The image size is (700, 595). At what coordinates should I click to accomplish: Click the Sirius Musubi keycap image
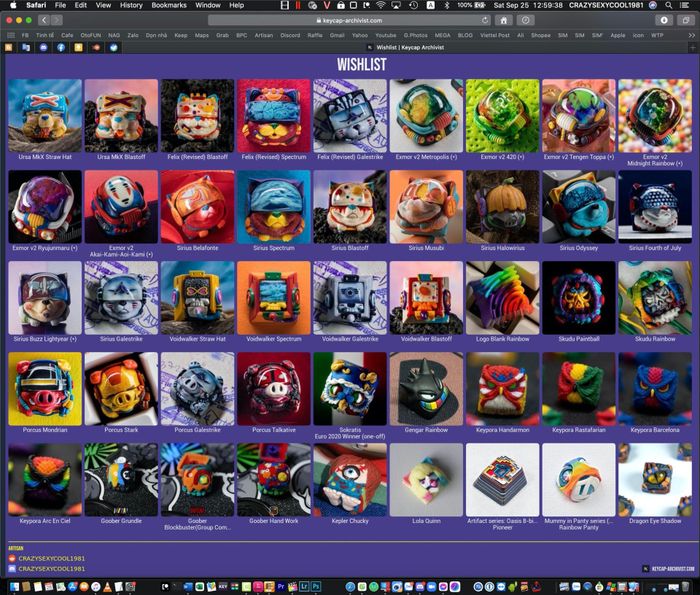pos(427,206)
